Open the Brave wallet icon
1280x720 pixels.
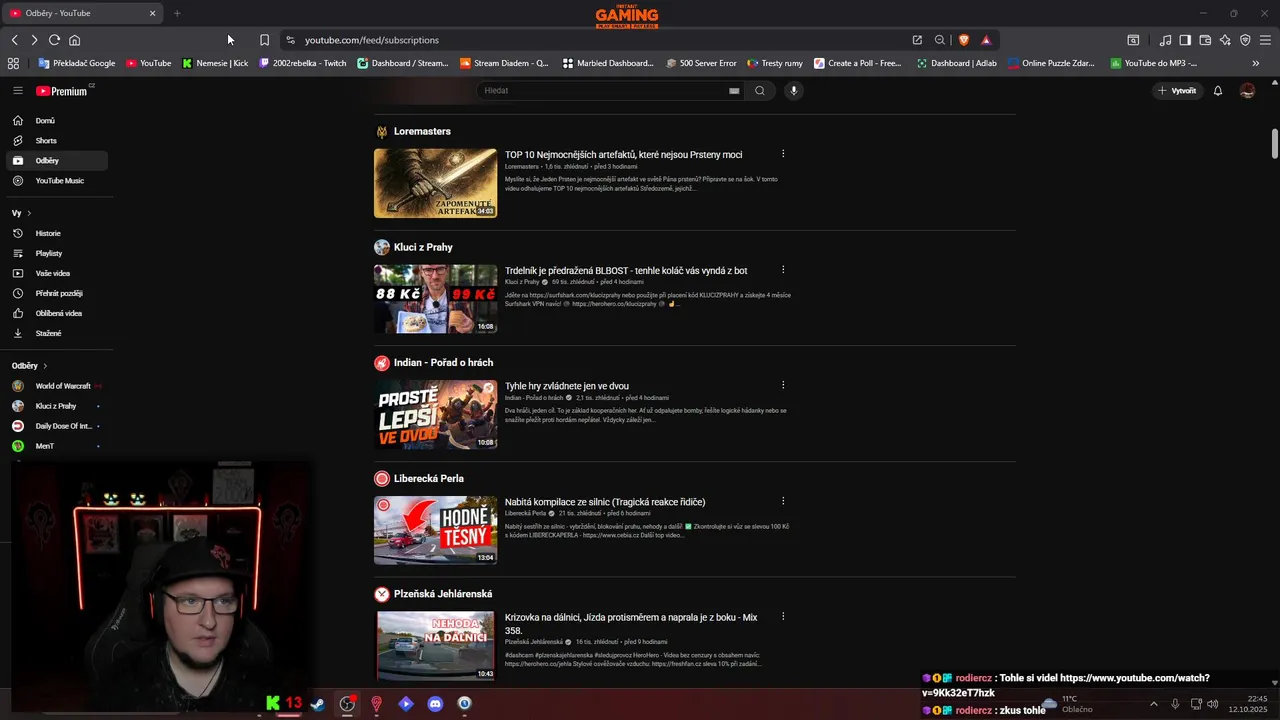[x=1205, y=40]
